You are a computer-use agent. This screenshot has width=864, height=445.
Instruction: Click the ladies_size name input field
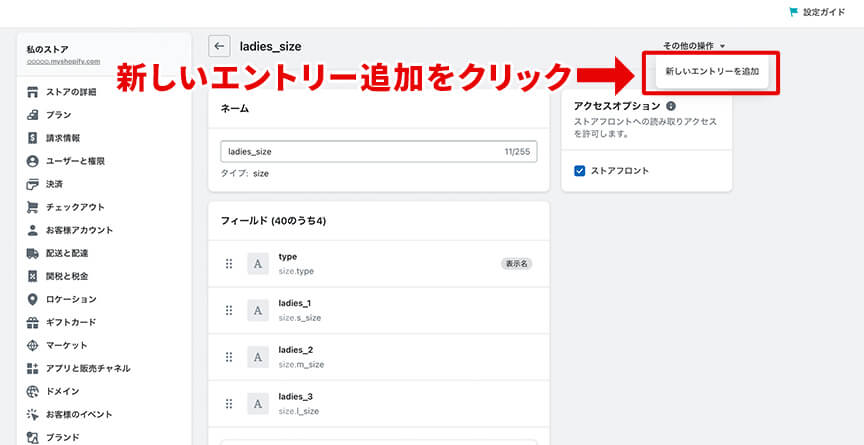[x=379, y=151]
